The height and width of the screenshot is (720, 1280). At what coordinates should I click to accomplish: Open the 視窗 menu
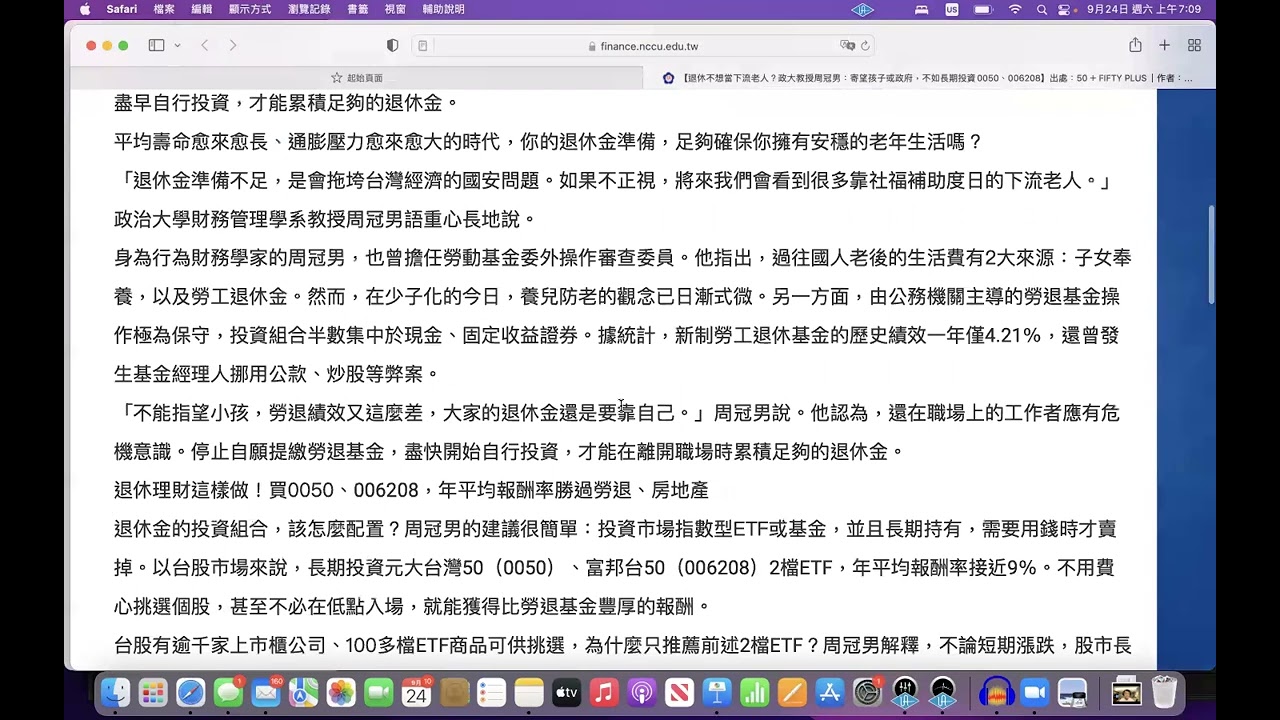click(395, 9)
